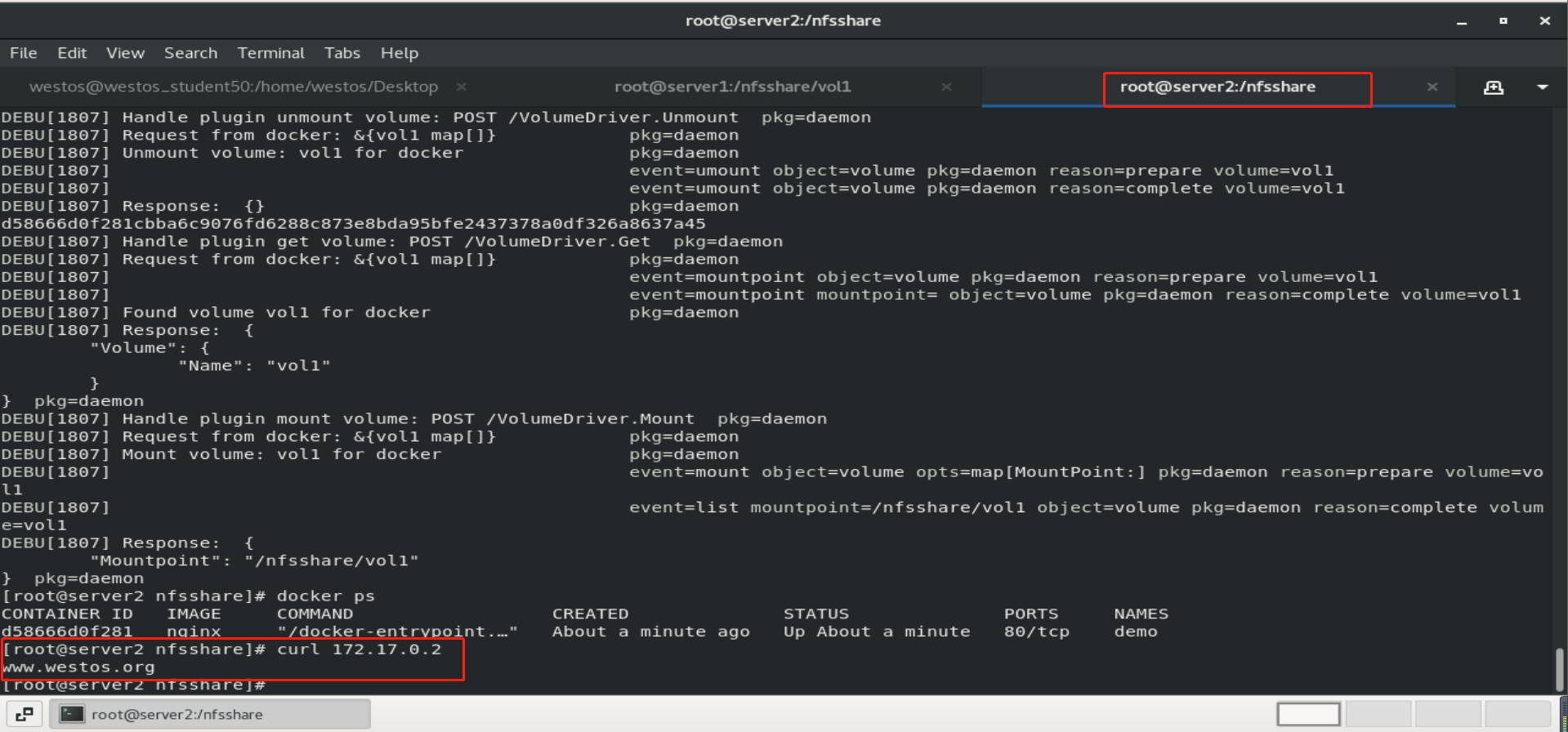Viewport: 1568px width, 732px height.
Task: Minimize the terminal window
Action: coord(1462,22)
